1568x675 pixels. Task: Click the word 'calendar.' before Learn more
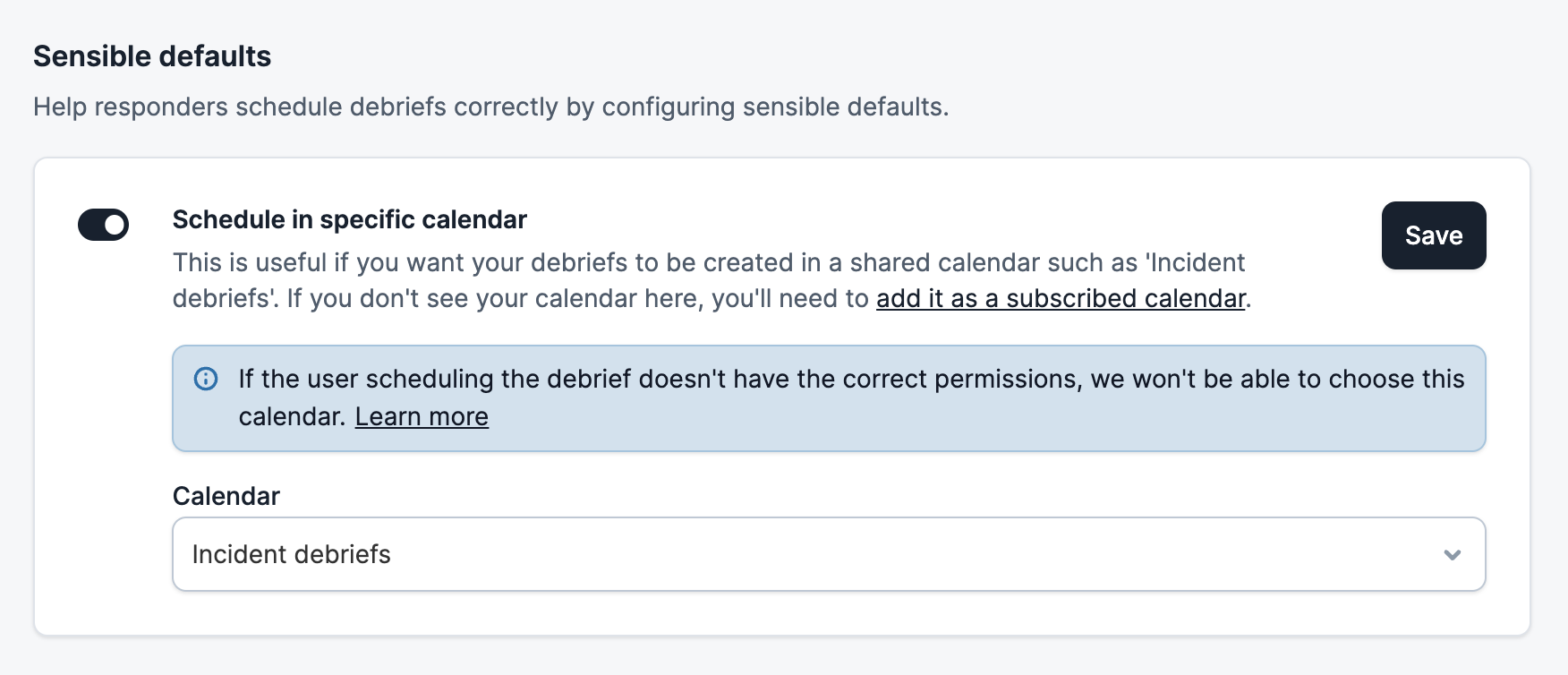[x=292, y=416]
